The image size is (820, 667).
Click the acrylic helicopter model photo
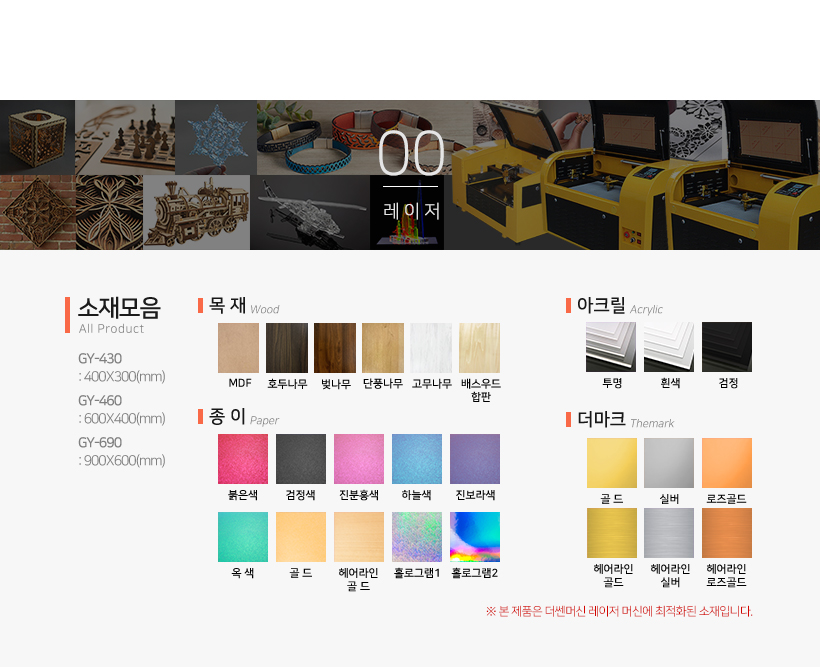[310, 212]
